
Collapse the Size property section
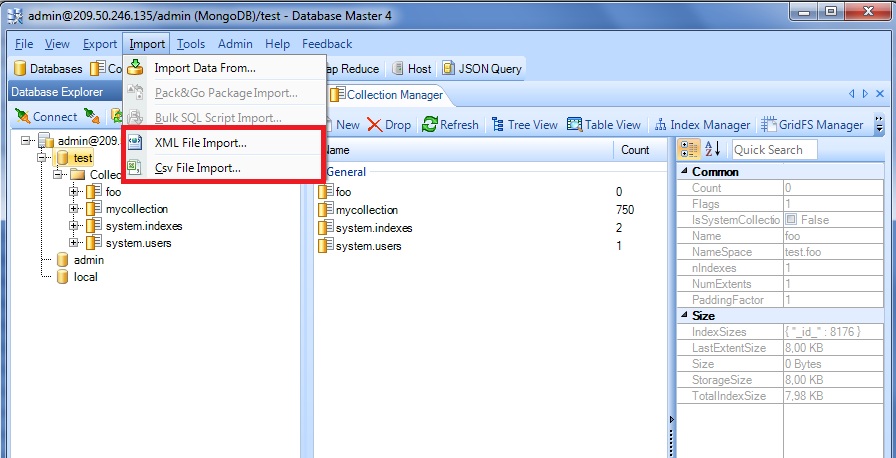coord(683,316)
